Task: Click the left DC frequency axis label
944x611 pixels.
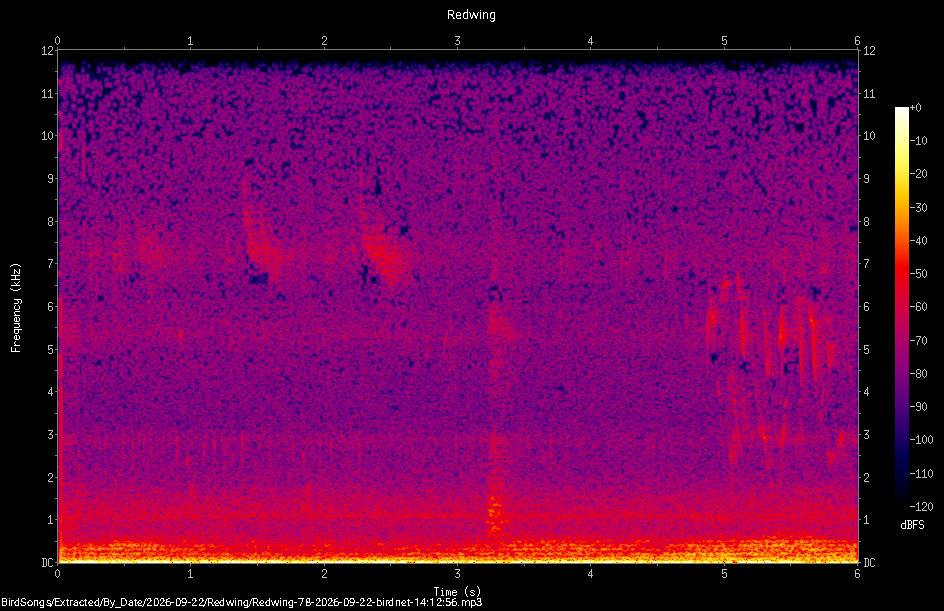Action: (47, 563)
